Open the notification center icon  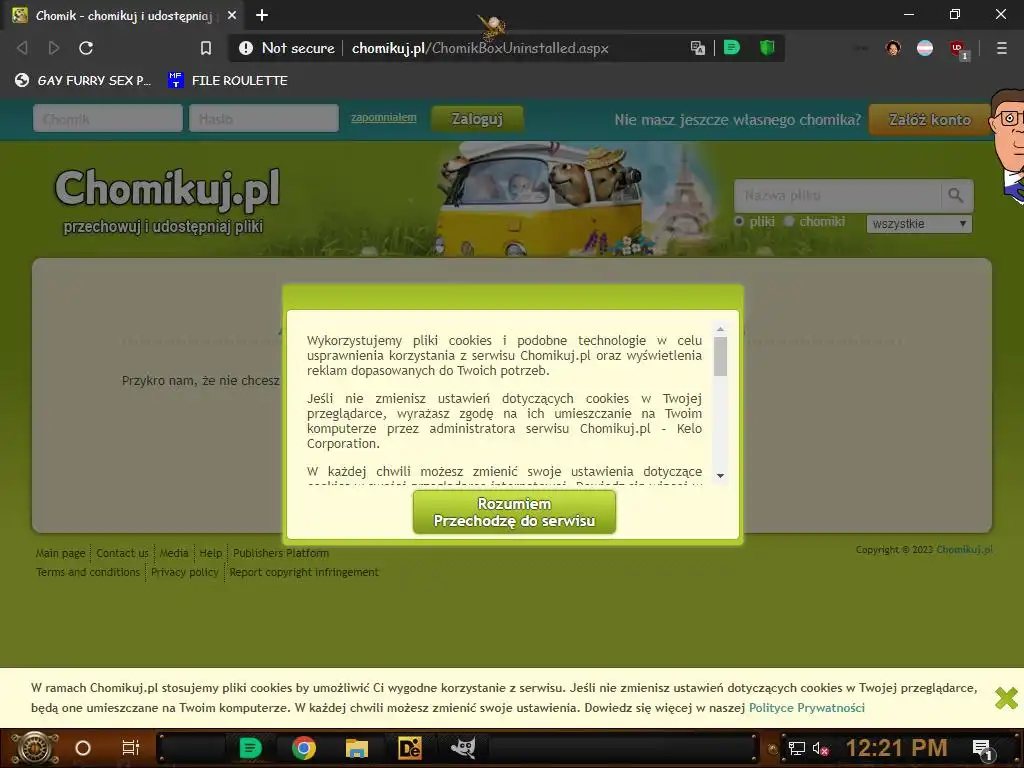[x=983, y=750]
